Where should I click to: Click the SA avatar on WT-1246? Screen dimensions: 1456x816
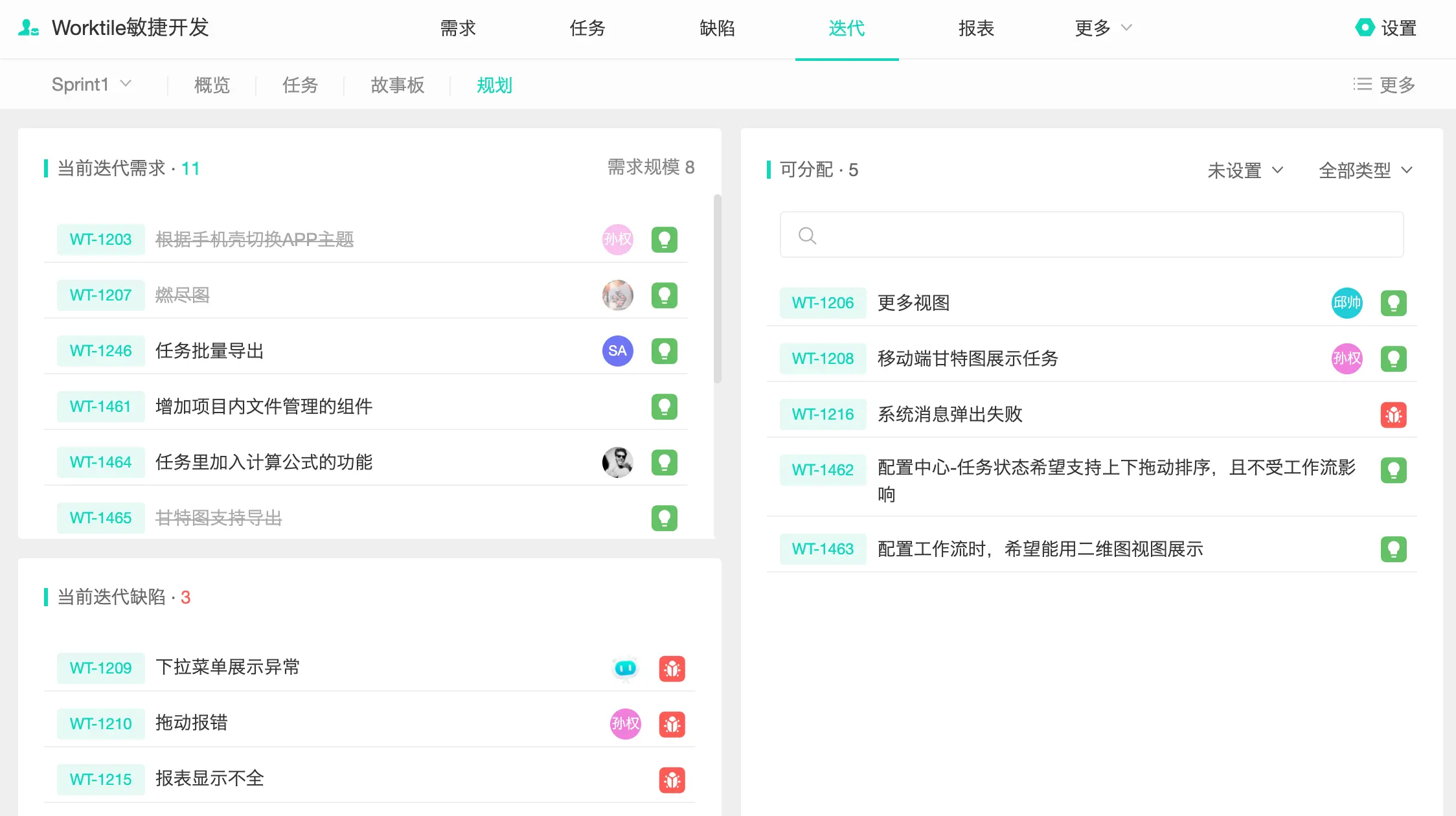click(617, 350)
